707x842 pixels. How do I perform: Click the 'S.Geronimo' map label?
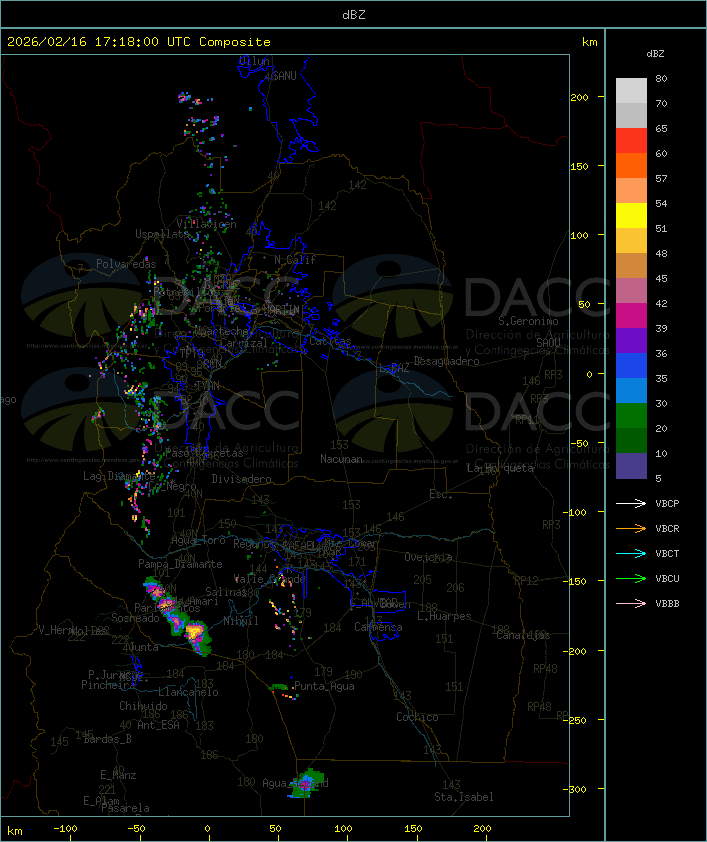point(528,321)
